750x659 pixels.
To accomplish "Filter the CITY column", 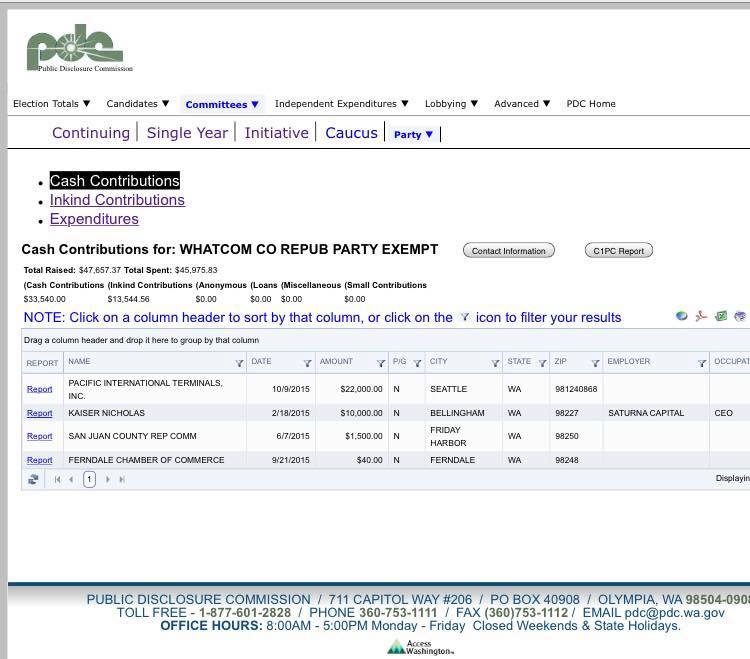I will pos(495,363).
